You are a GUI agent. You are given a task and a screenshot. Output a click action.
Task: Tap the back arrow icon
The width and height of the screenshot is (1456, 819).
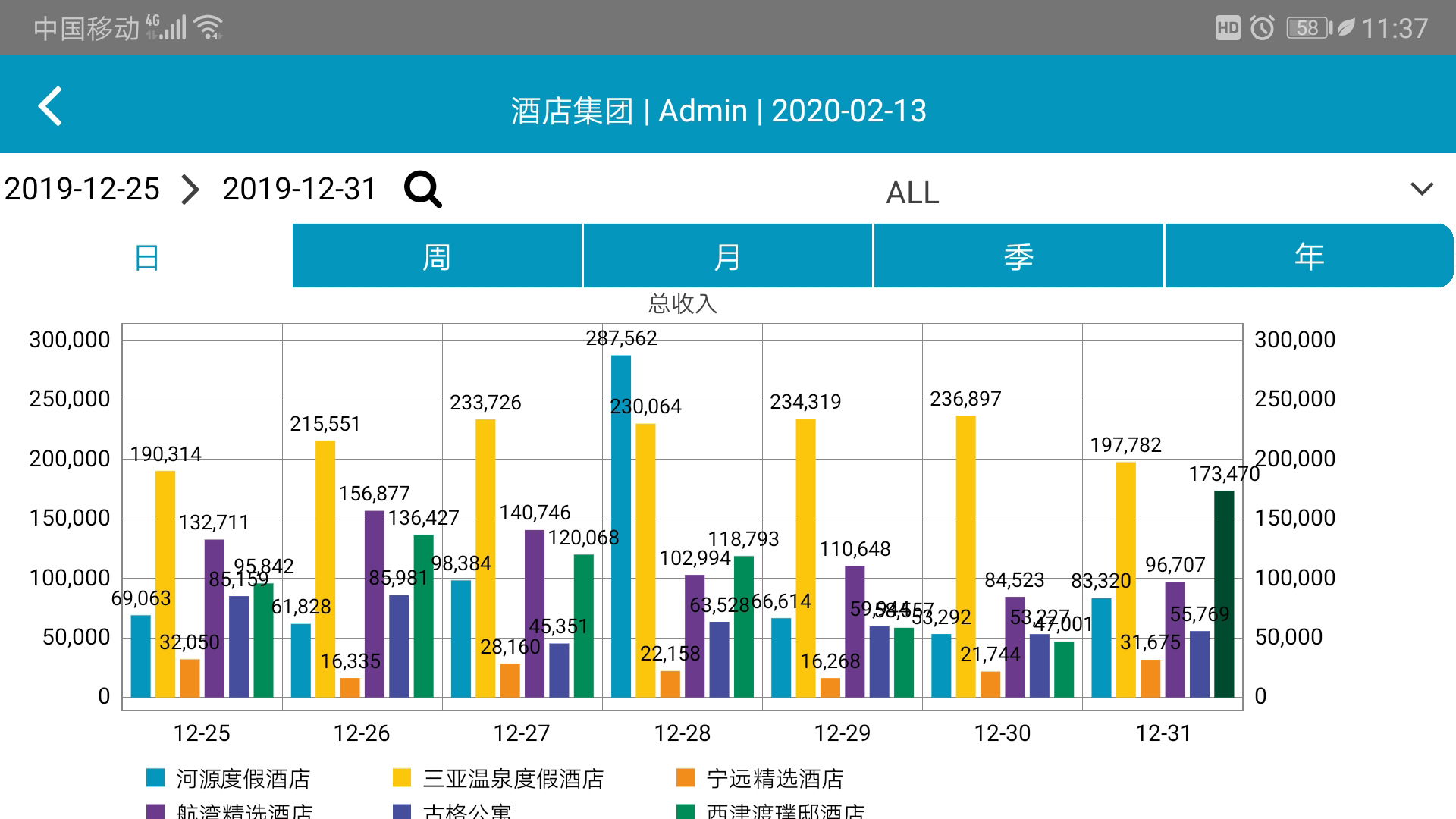tap(50, 106)
